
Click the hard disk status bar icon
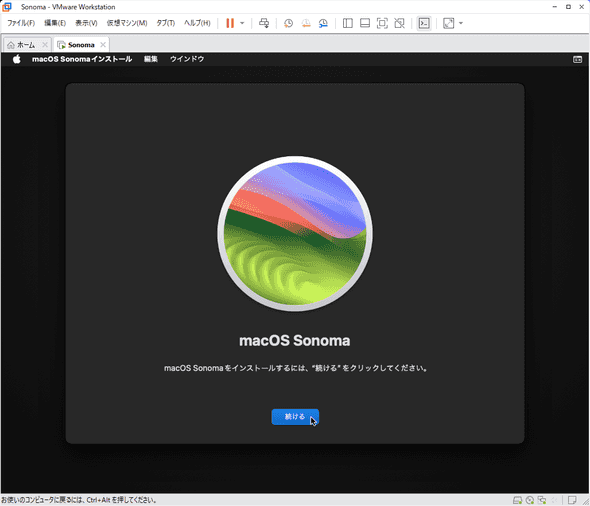[517, 500]
